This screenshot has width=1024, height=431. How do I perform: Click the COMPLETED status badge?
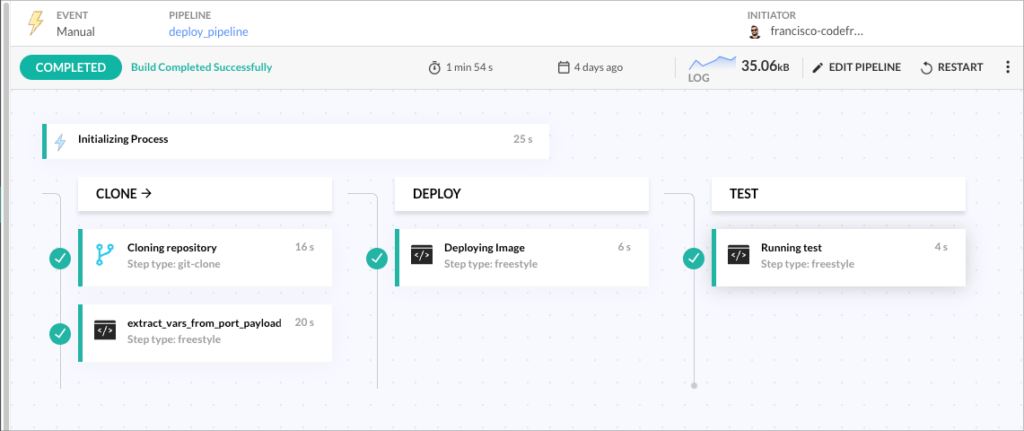(70, 67)
